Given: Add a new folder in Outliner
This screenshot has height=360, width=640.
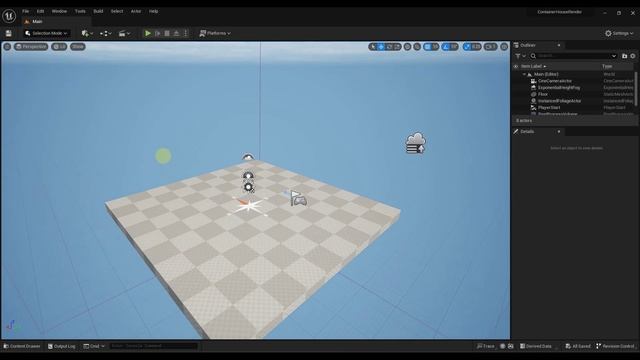Looking at the screenshot, I should click(x=624, y=56).
